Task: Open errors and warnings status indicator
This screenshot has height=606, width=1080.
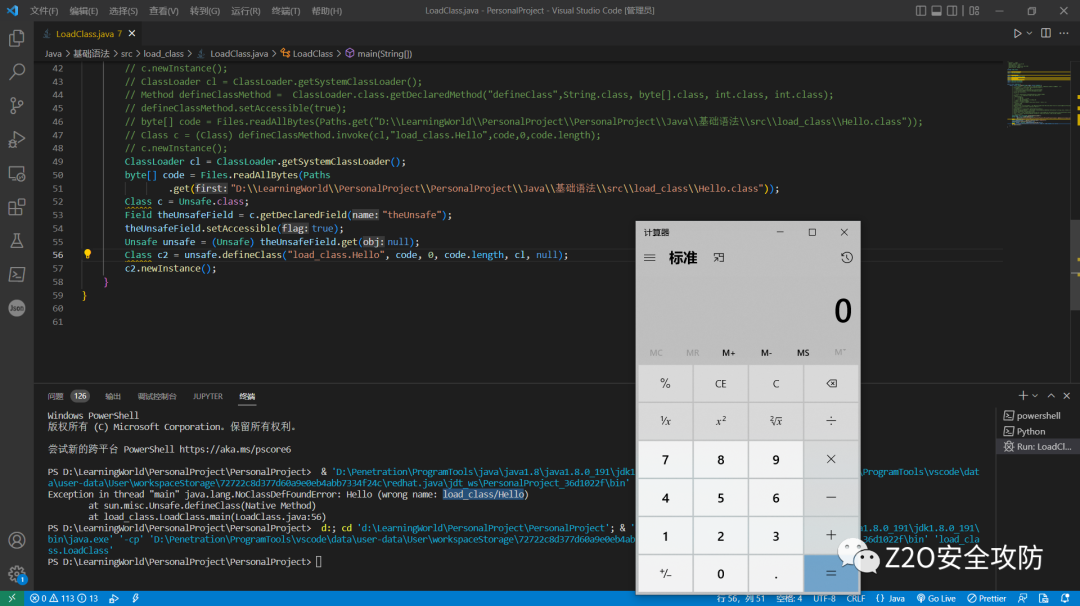Action: [x=63, y=598]
